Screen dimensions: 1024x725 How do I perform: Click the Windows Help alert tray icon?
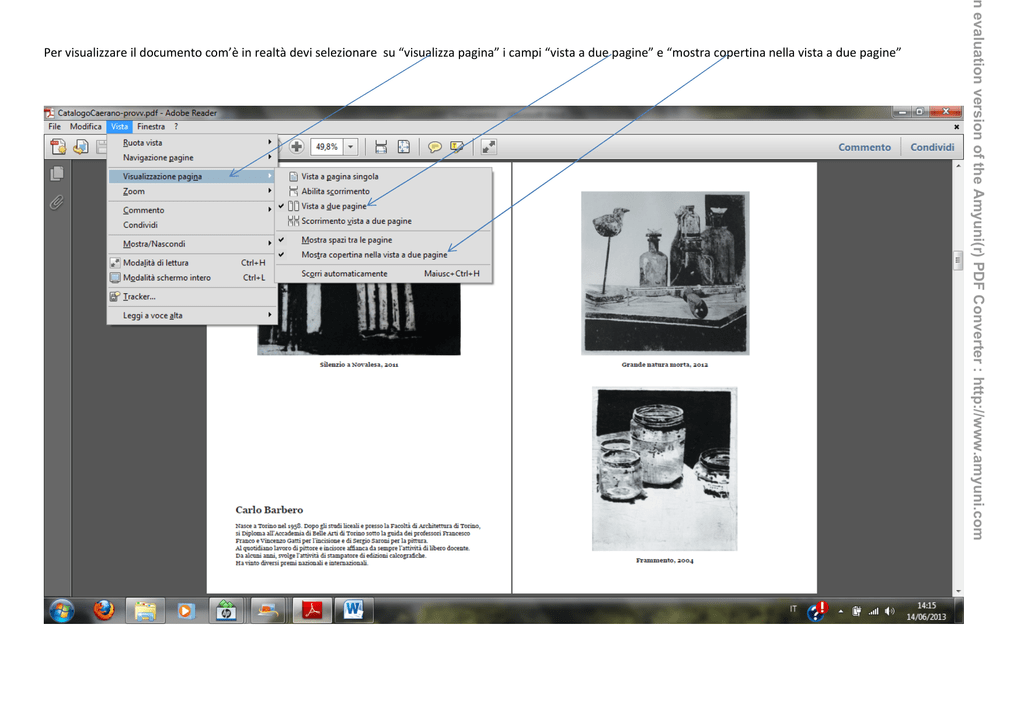[817, 611]
